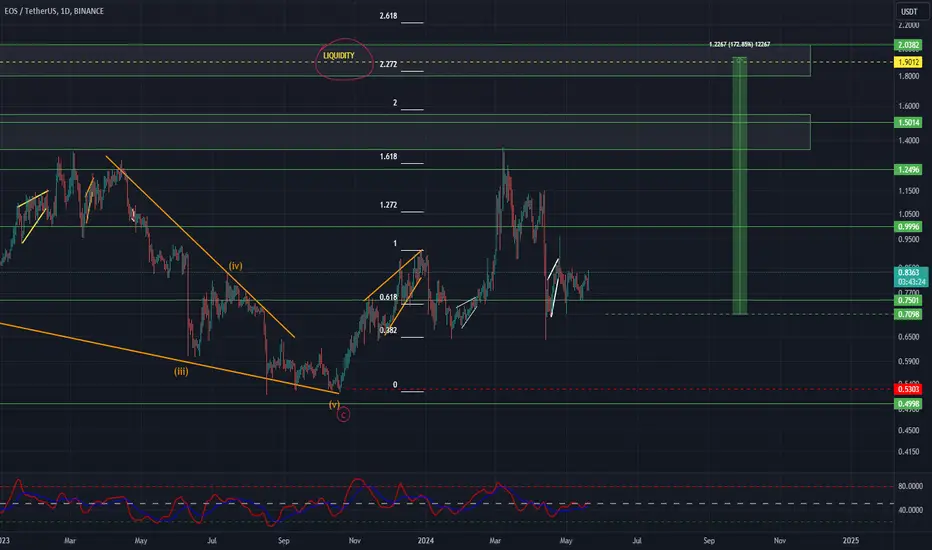Click the 1.8000 price axis value

pos(909,76)
